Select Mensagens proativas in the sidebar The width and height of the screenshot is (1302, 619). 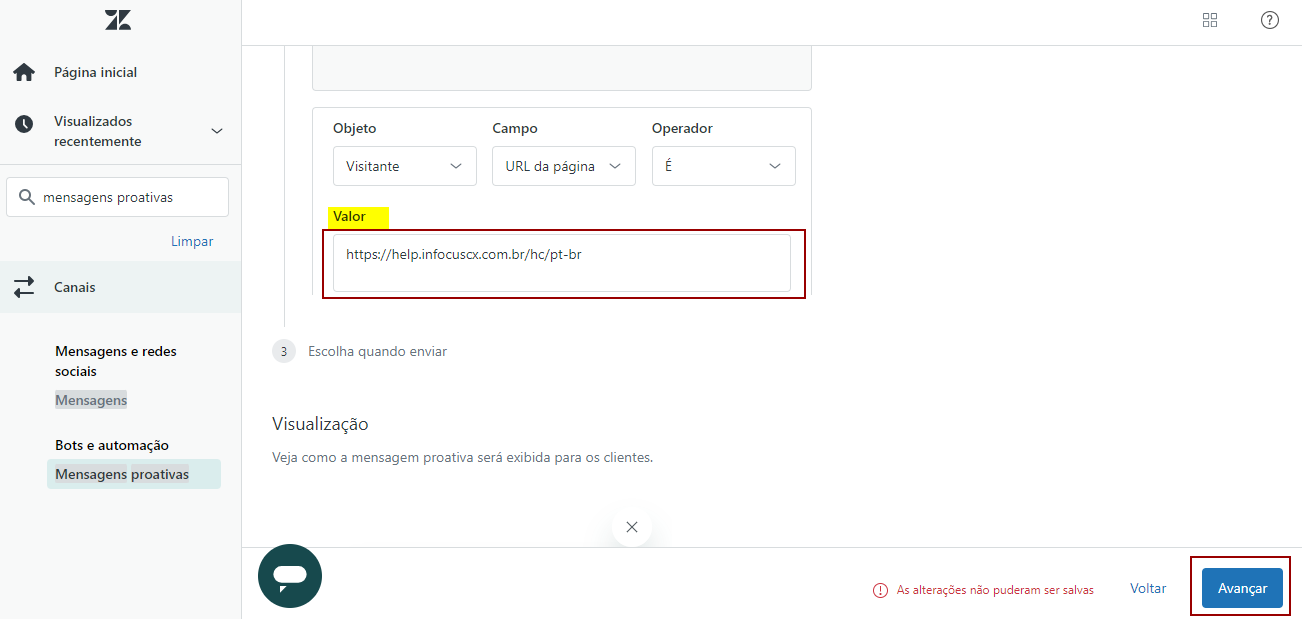coord(122,474)
